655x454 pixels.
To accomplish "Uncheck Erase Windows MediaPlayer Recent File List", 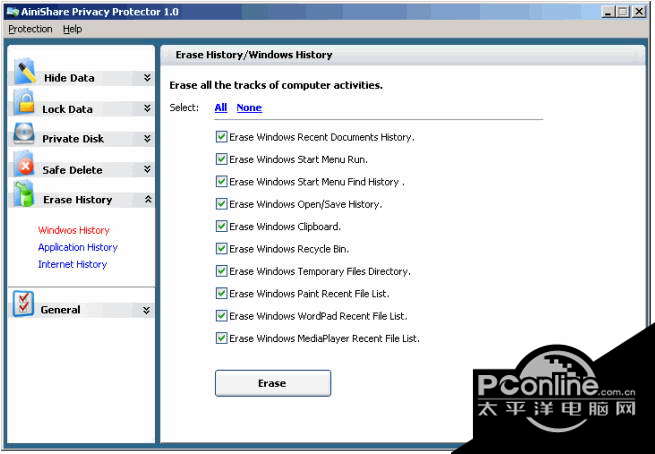I will (x=221, y=338).
